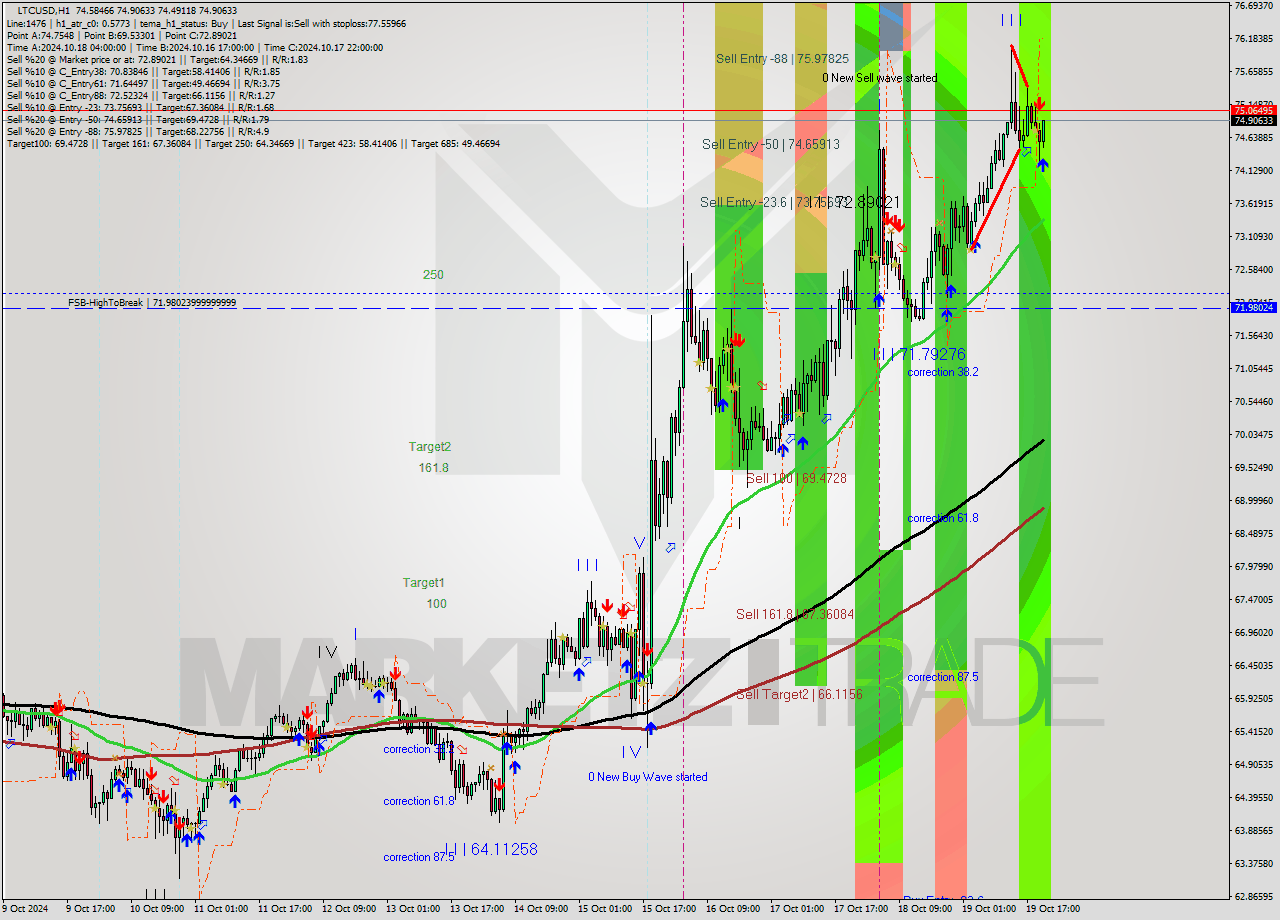Click the 'Sell Entry -50 | 74.65913' label
1280x920 pixels.
[x=770, y=144]
